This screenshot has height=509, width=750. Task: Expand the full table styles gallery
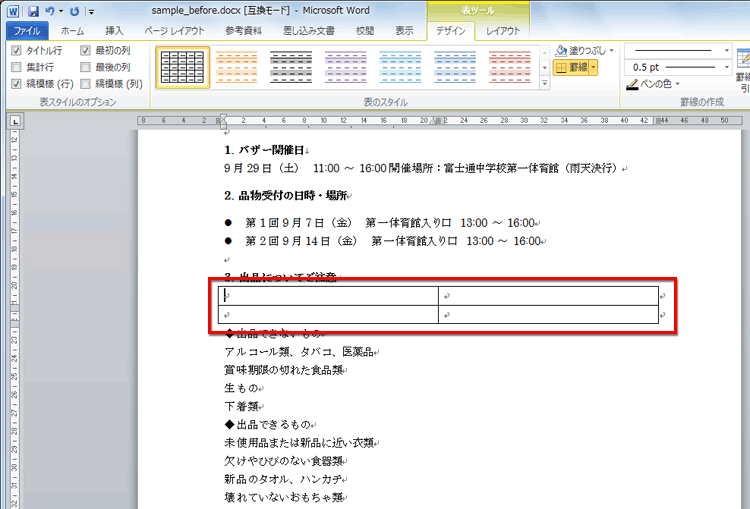click(544, 83)
